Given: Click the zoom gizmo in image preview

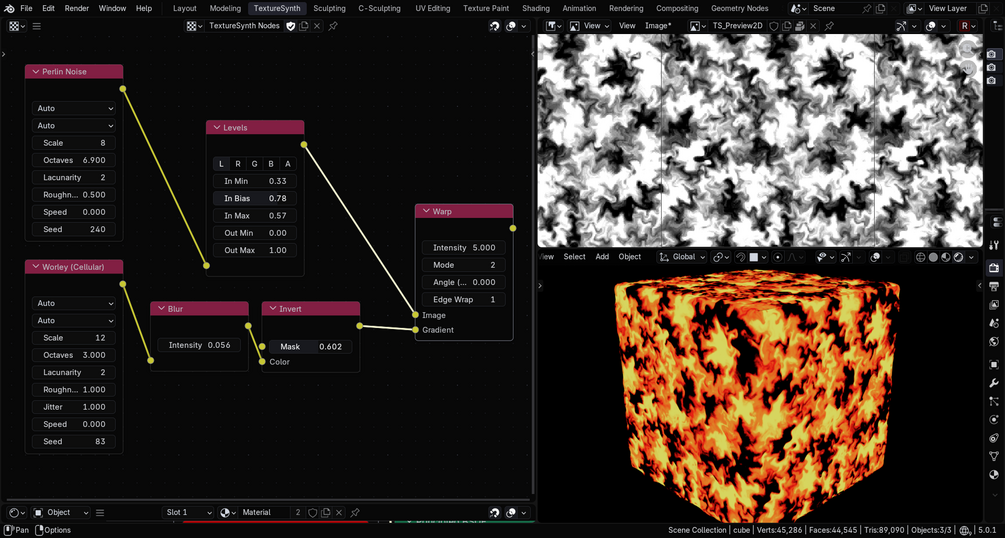Looking at the screenshot, I should tap(966, 49).
